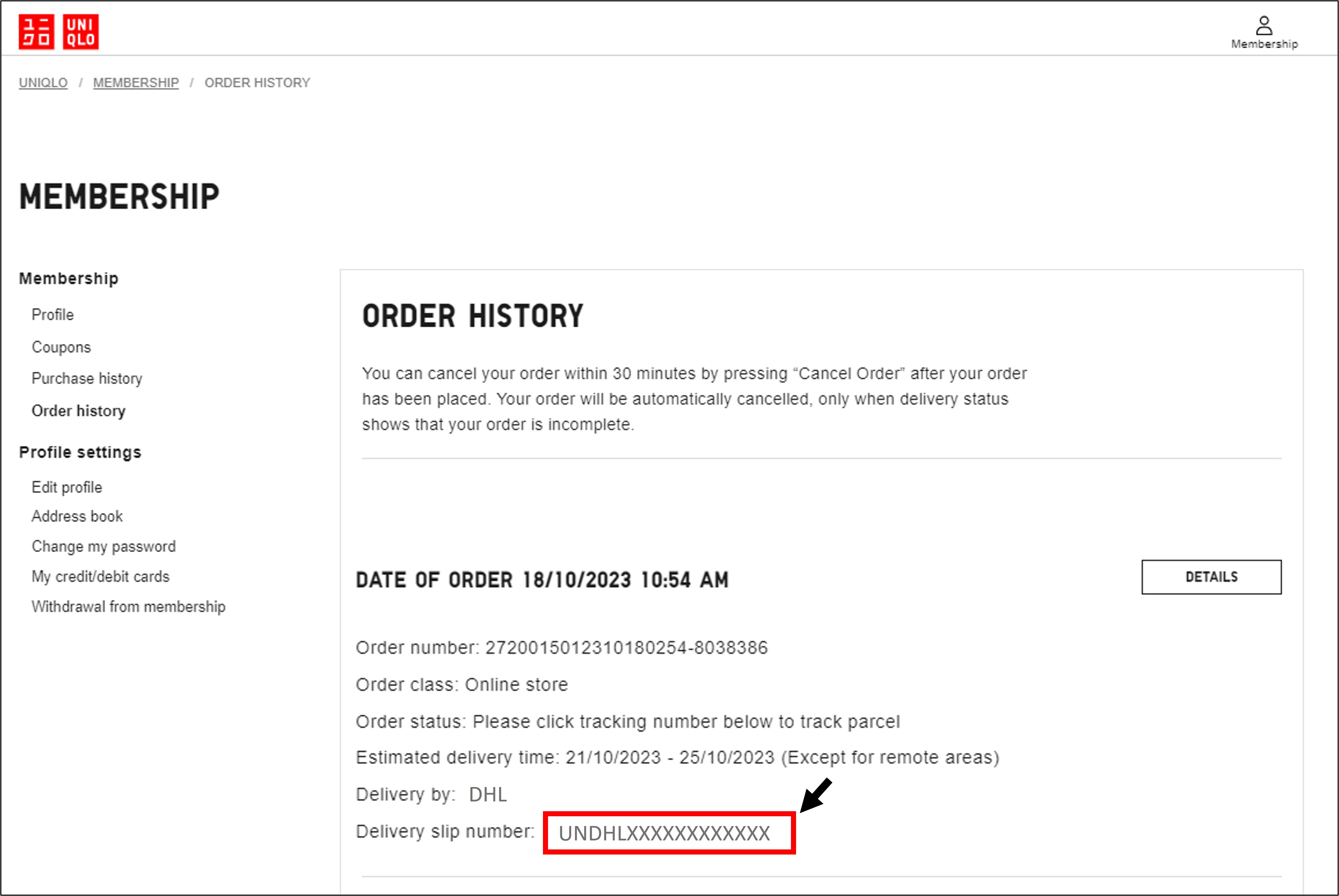Click the UNDHL delivery slip tracking number

tap(664, 834)
